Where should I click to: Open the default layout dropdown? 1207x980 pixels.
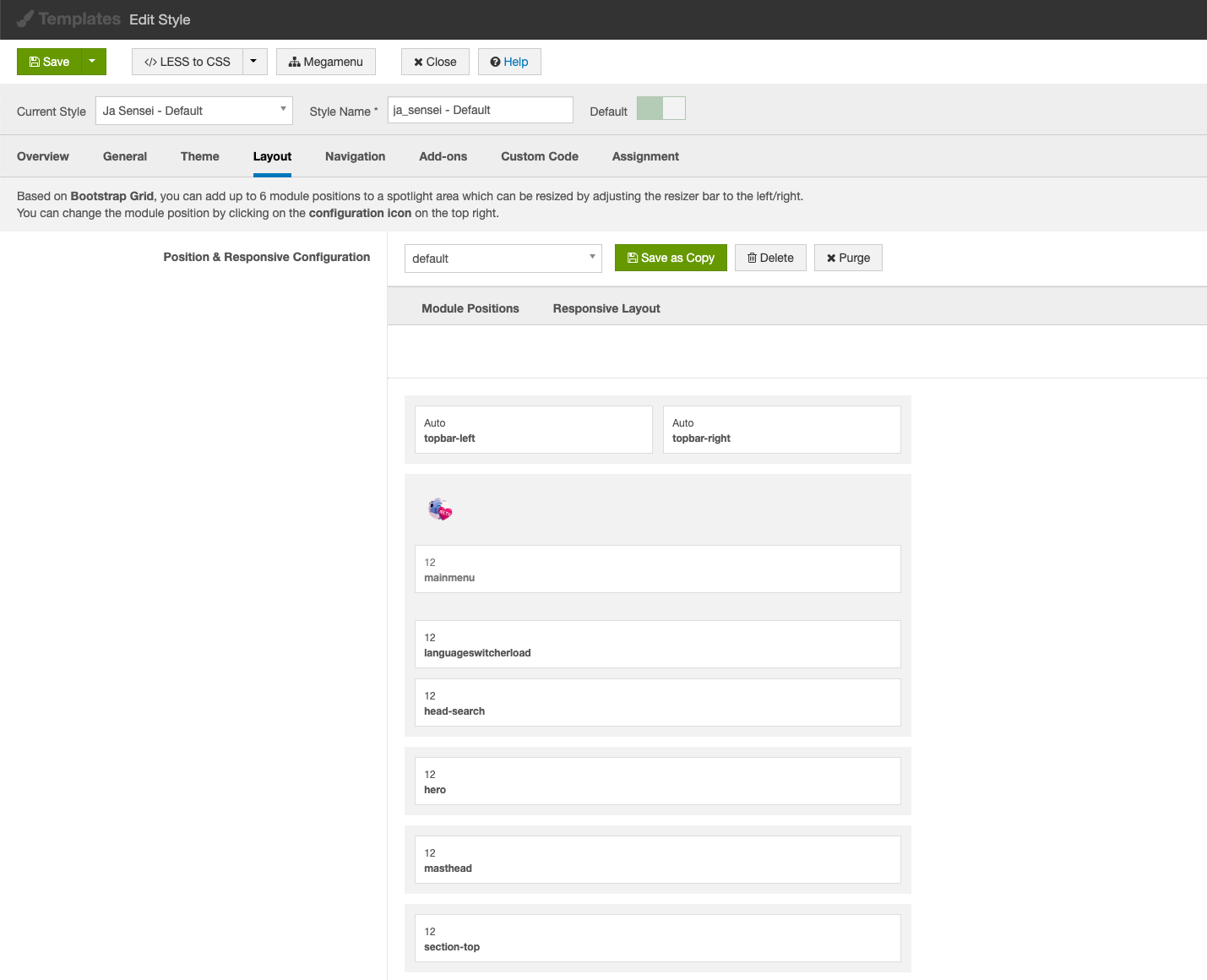503,259
